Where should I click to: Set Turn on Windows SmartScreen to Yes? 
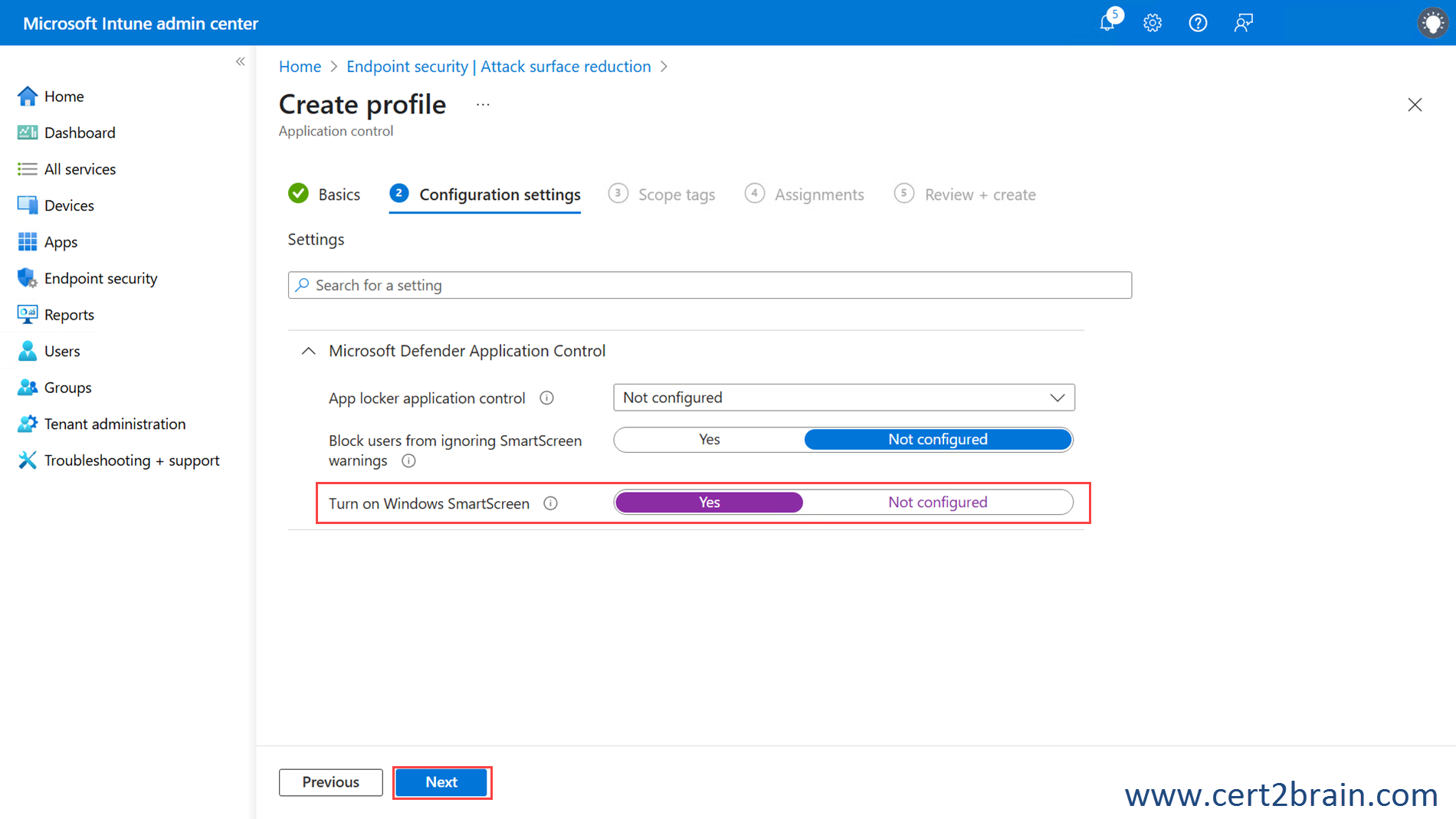(709, 503)
